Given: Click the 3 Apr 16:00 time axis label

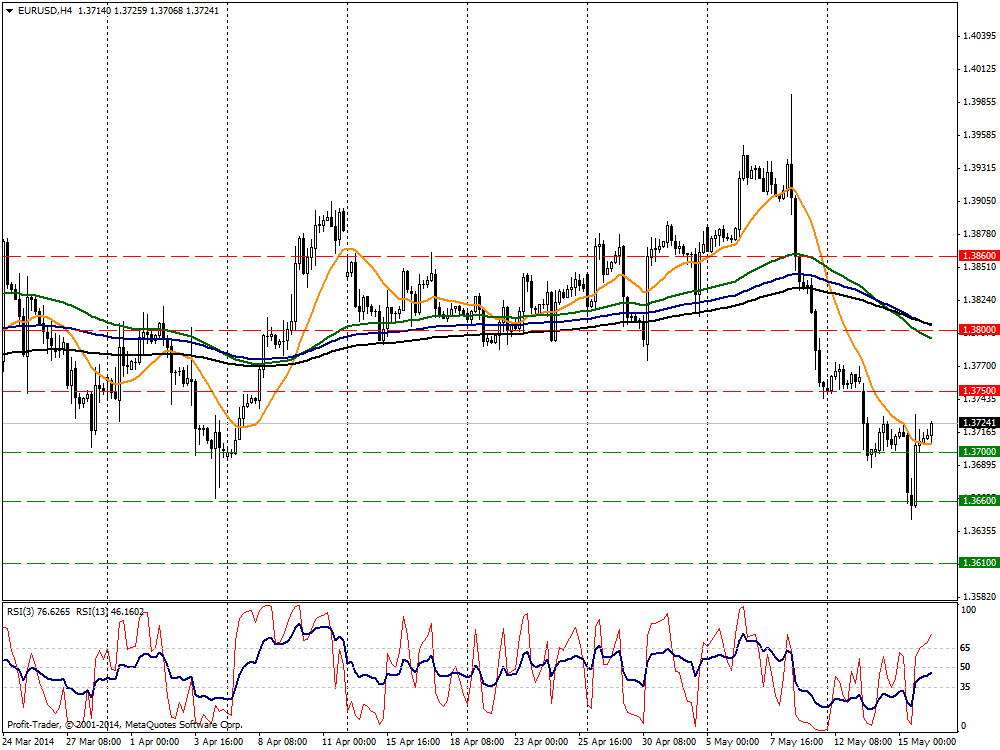Looking at the screenshot, I should coord(219,742).
